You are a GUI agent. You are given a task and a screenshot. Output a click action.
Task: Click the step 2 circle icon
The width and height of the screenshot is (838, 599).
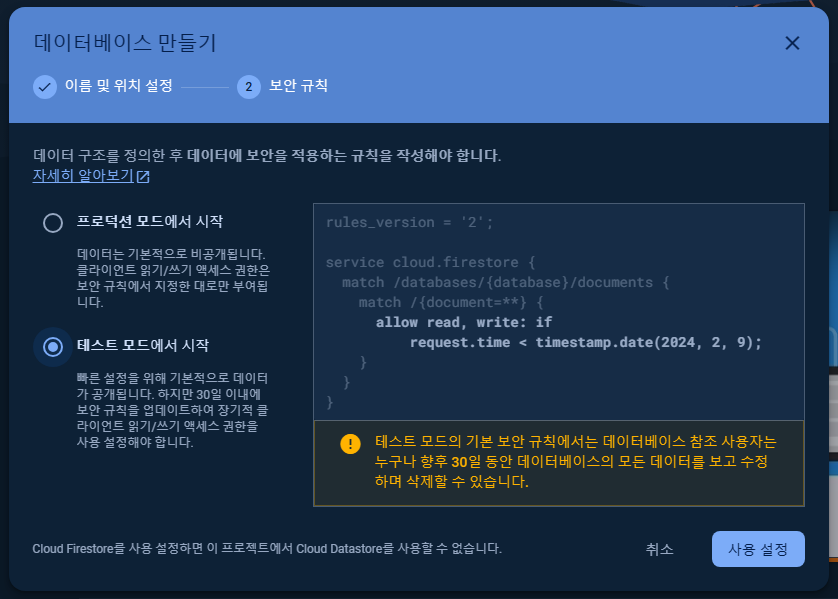coord(249,87)
